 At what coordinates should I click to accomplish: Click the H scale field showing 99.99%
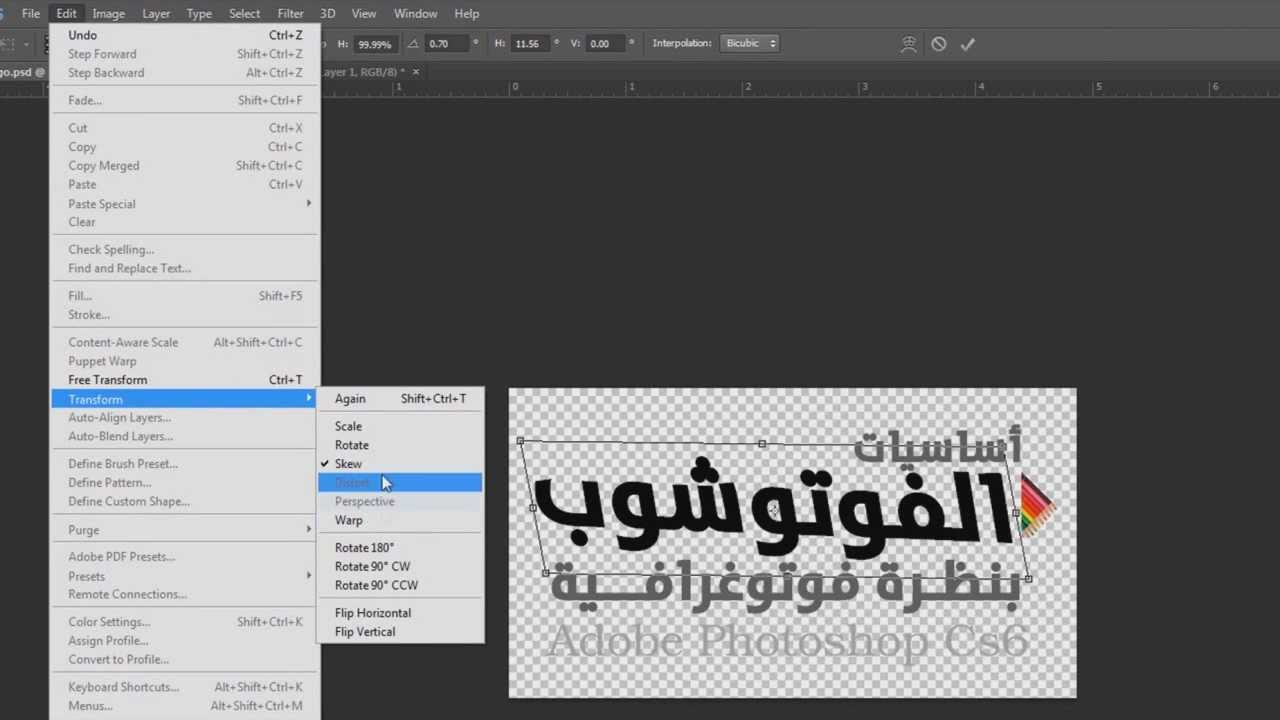point(376,44)
